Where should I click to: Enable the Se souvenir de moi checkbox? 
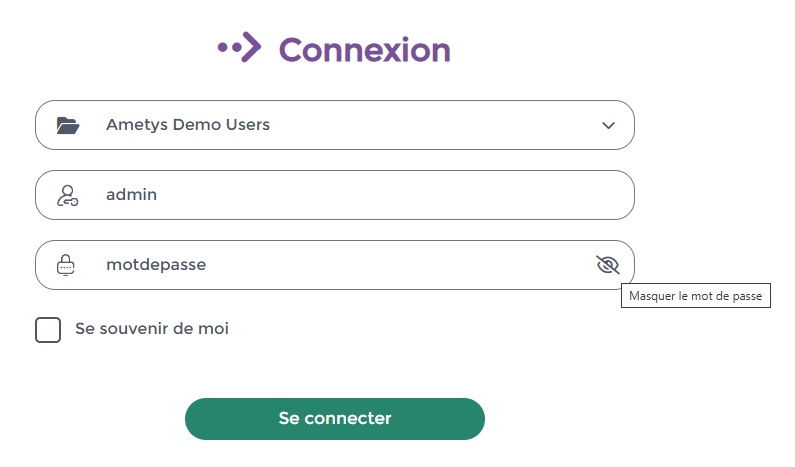point(48,330)
